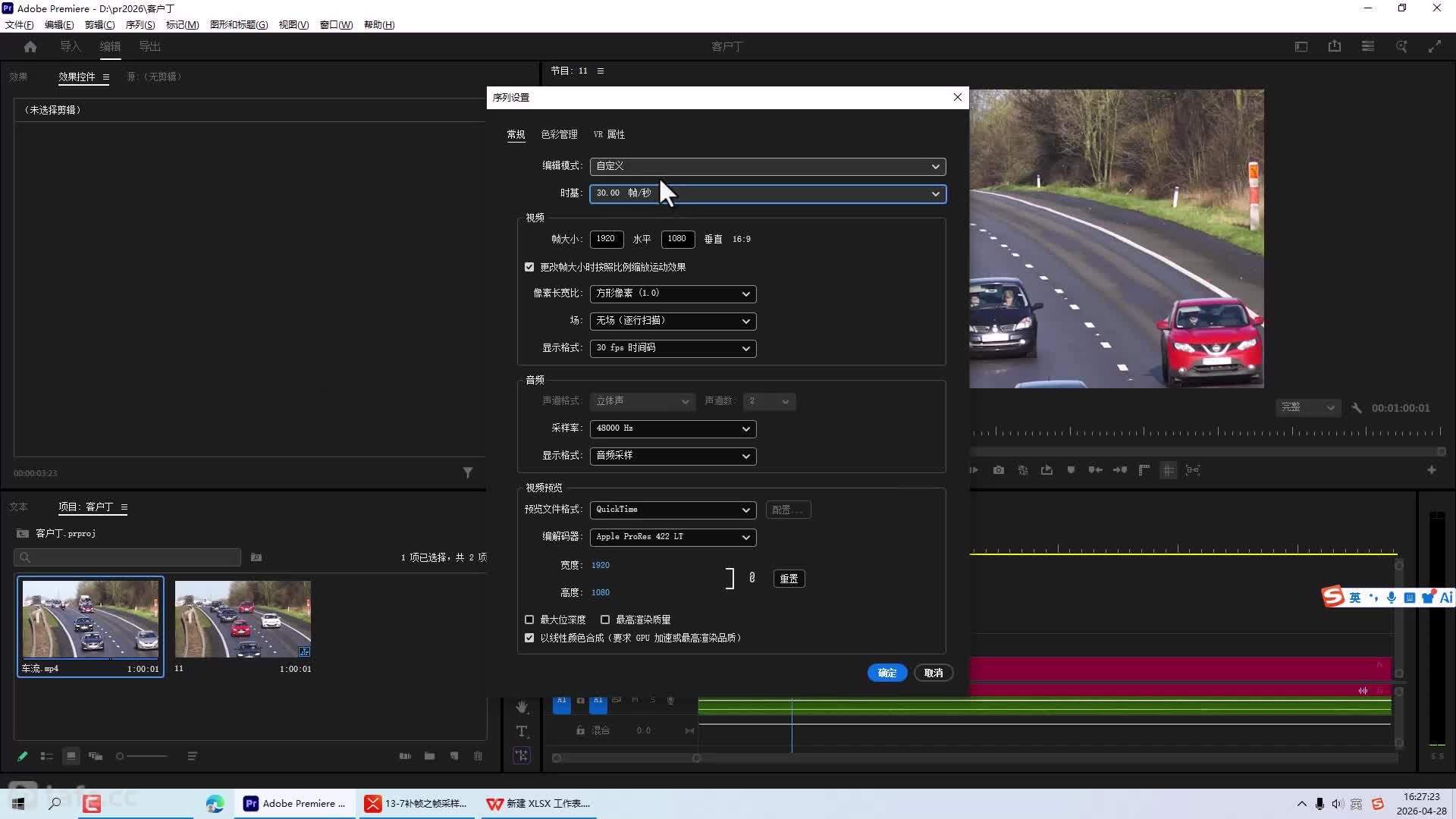Open the audio sample rate dropdown
This screenshot has height=819, width=1456.
click(x=673, y=428)
